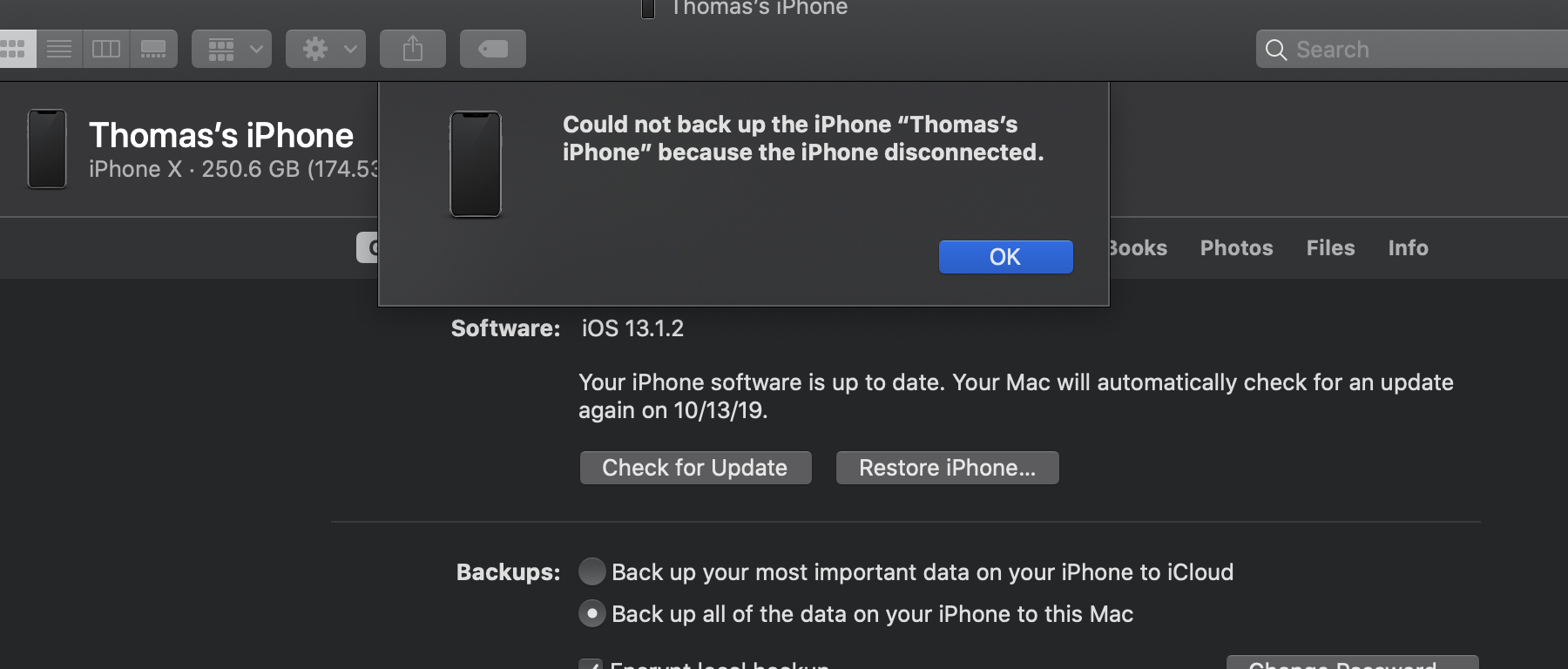
Task: Select back up to this Mac option
Action: click(x=592, y=613)
